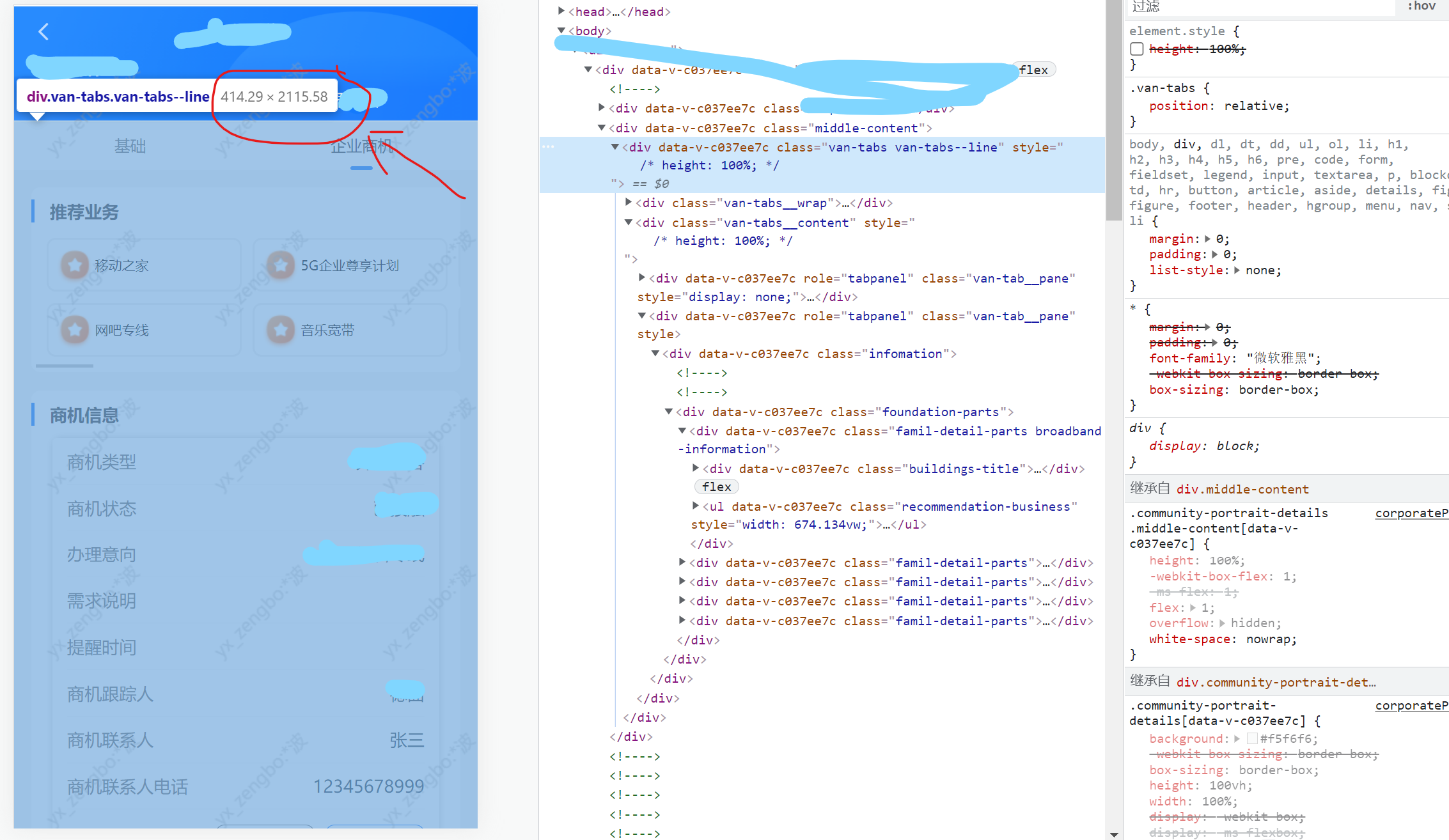Click the element.style selector text
This screenshot has height=840, width=1449.
(x=1177, y=31)
